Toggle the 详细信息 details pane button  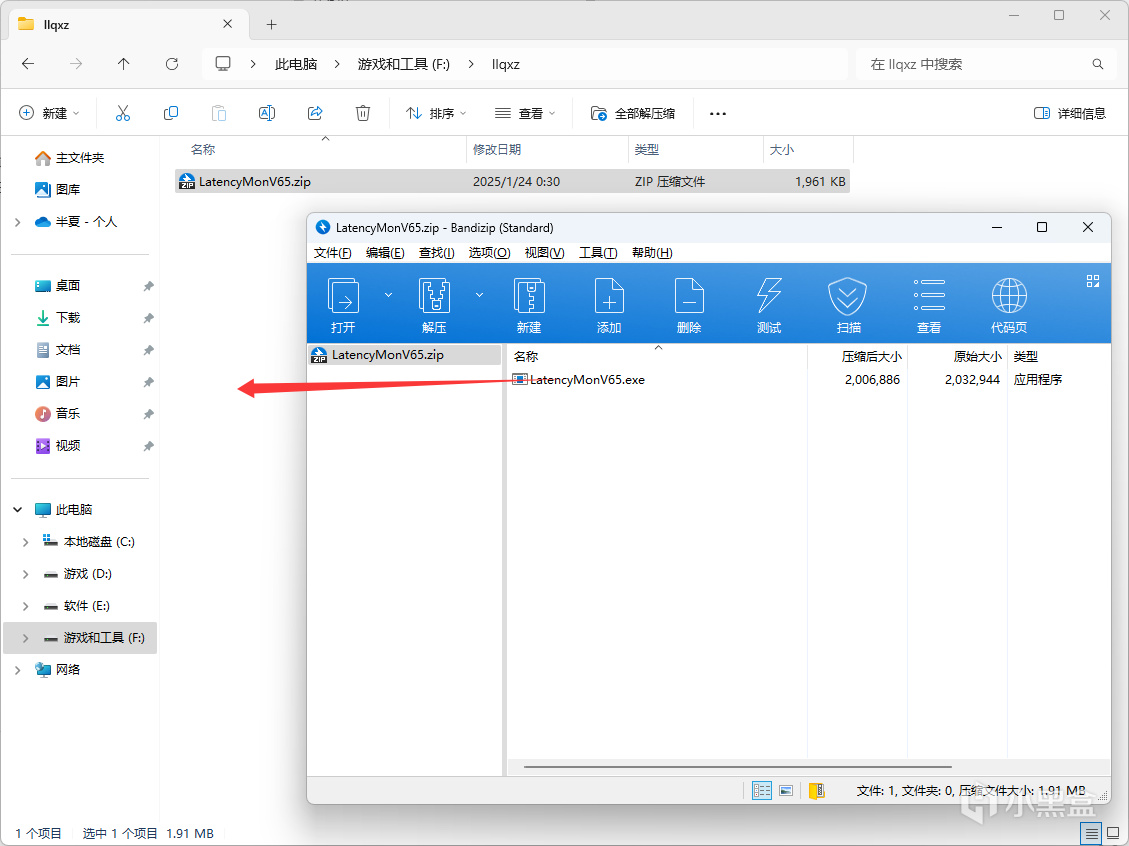click(1070, 113)
